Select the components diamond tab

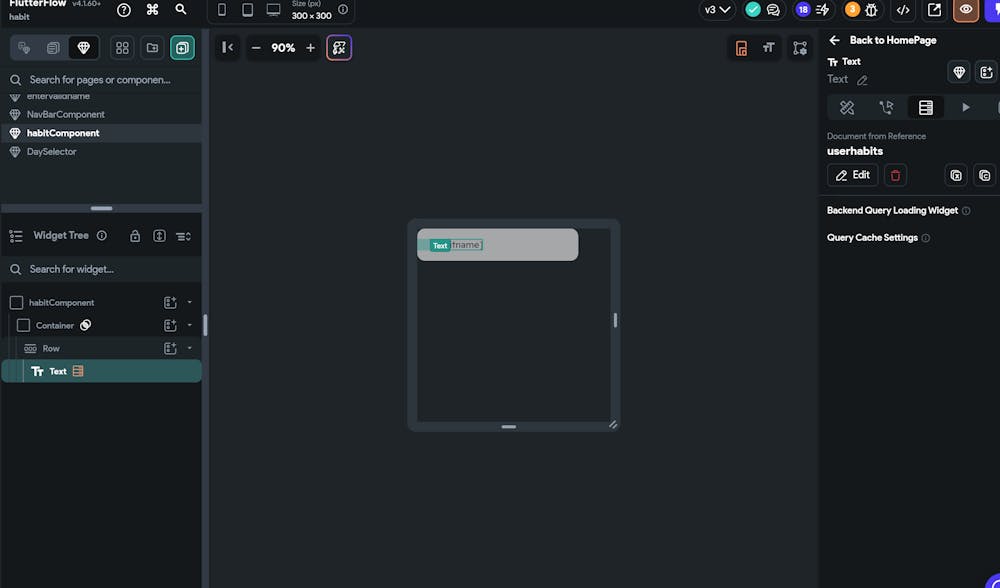[84, 48]
